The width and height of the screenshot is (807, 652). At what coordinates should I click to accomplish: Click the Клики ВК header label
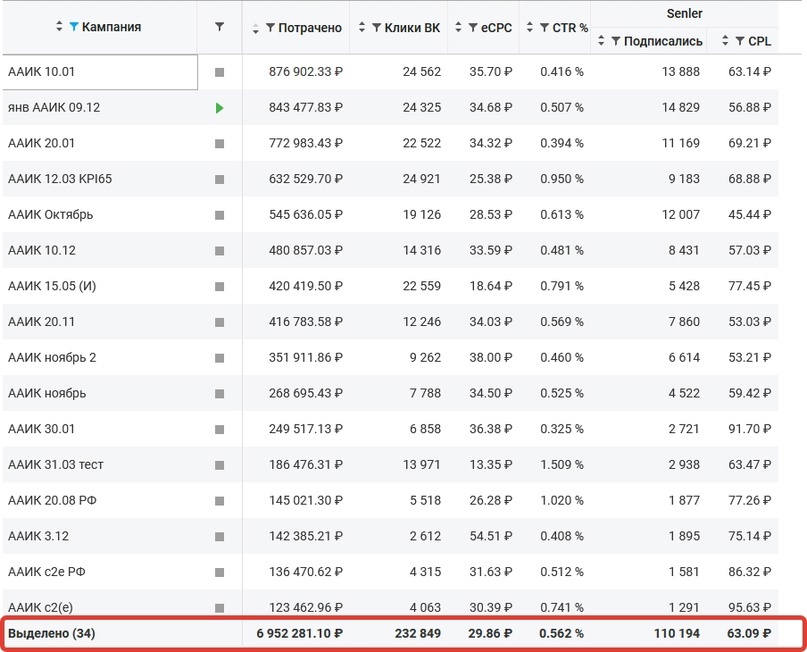[412, 28]
